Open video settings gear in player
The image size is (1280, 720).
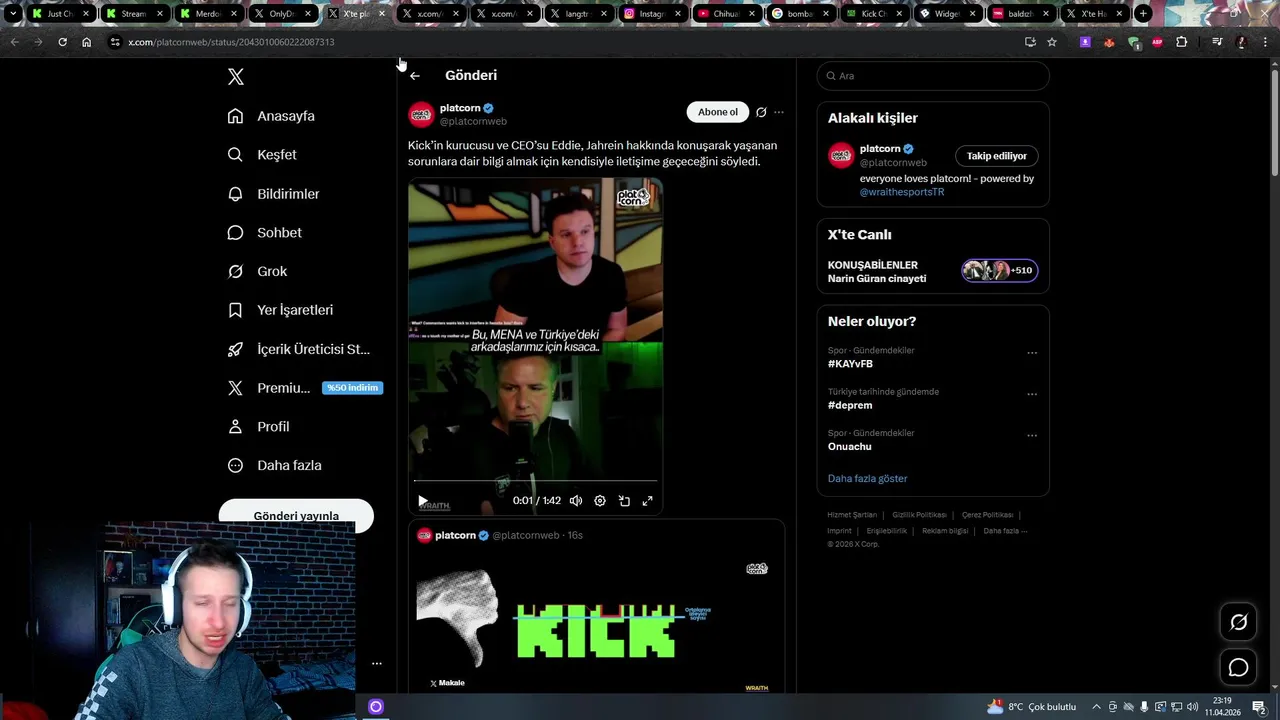600,501
